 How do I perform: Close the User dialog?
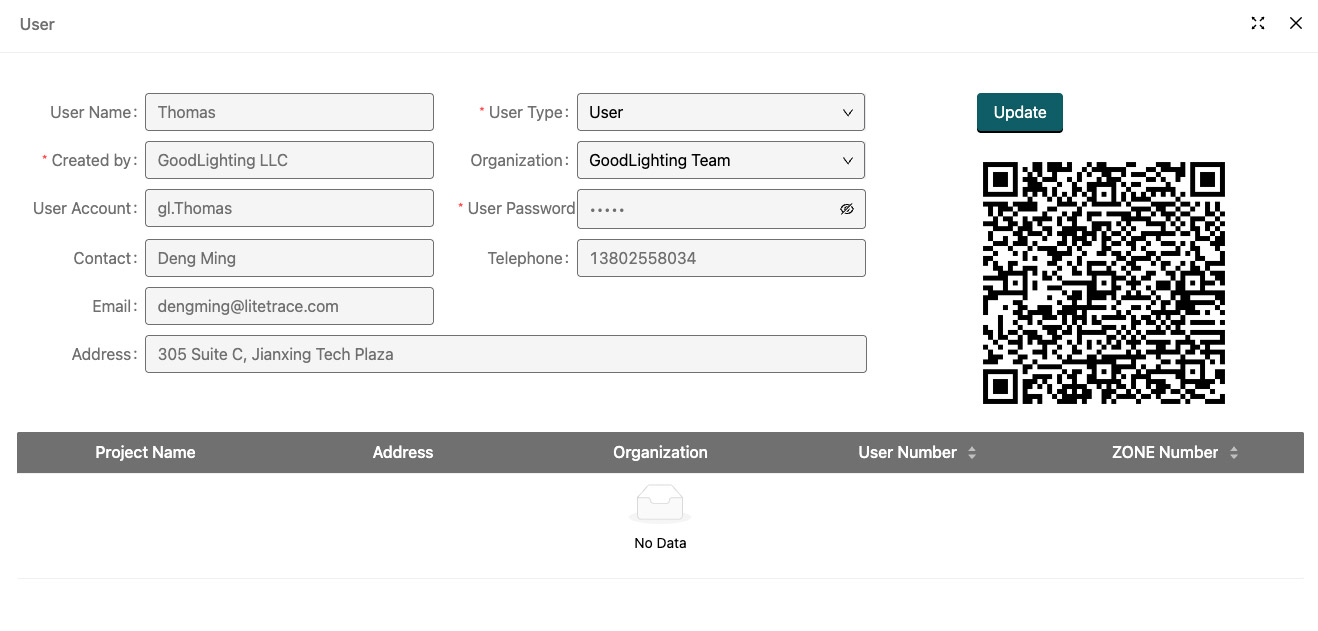point(1296,23)
